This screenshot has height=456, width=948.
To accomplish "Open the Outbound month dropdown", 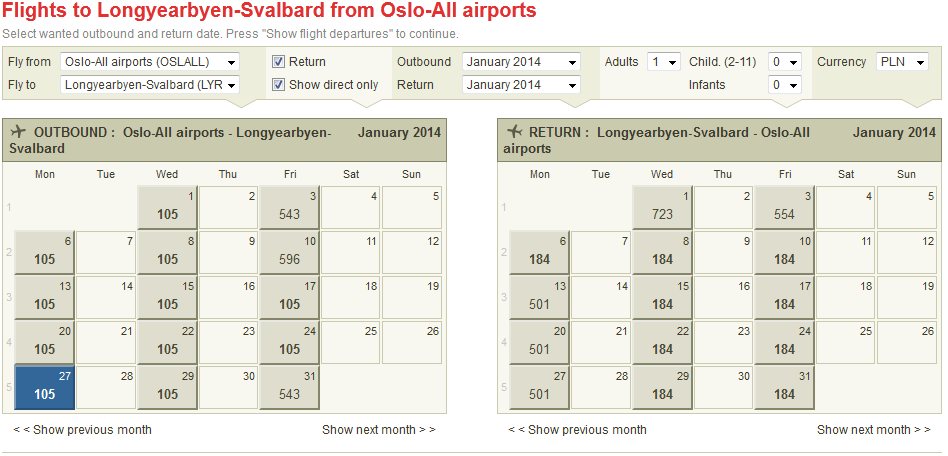I will [x=521, y=62].
